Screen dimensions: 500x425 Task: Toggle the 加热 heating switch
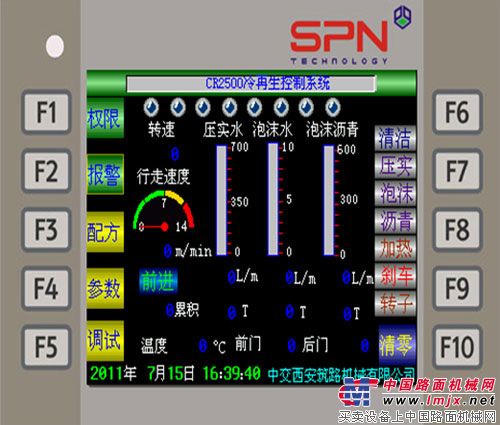tap(395, 248)
